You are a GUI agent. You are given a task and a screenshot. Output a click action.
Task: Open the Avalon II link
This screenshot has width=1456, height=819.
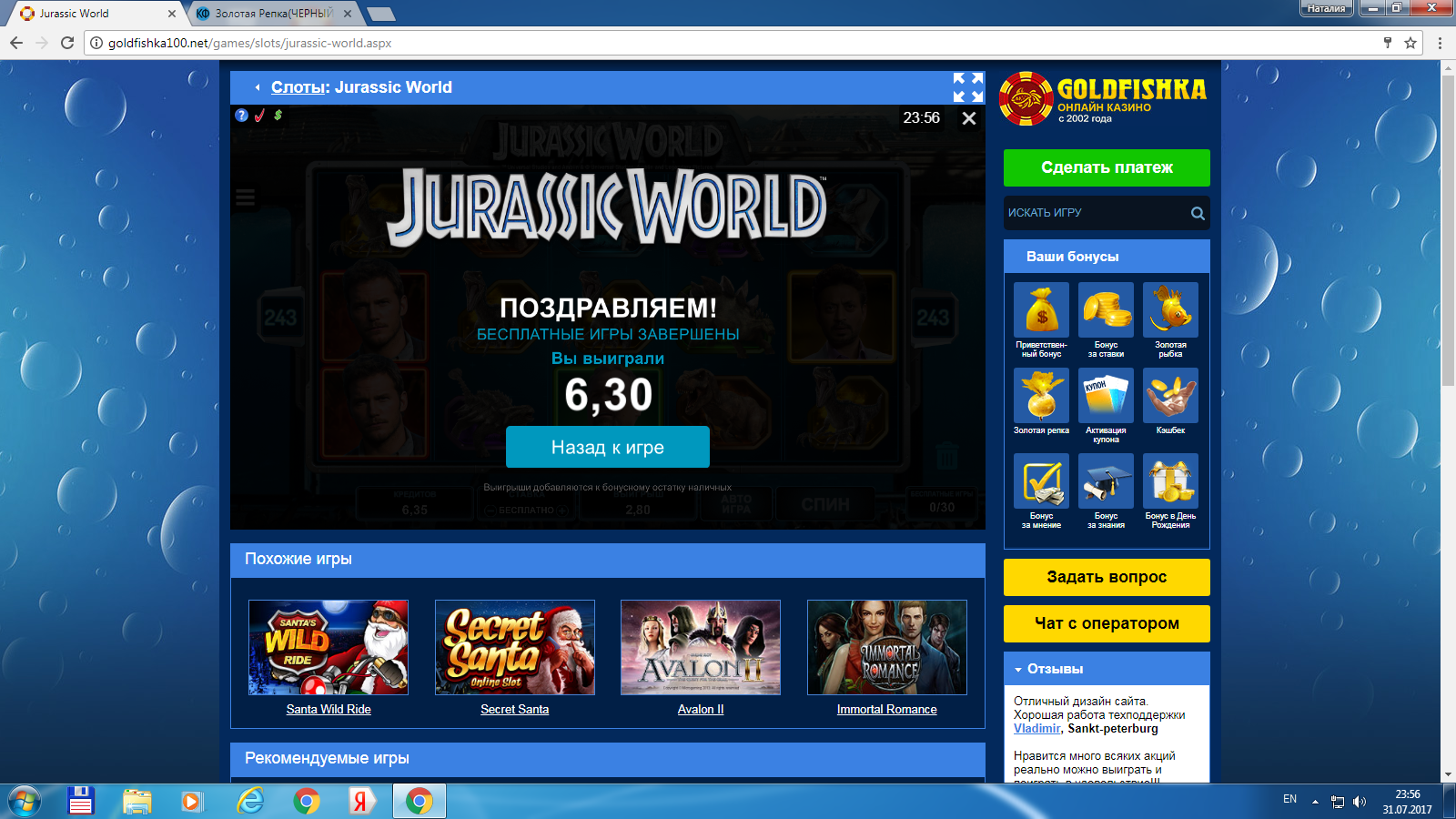(x=701, y=710)
